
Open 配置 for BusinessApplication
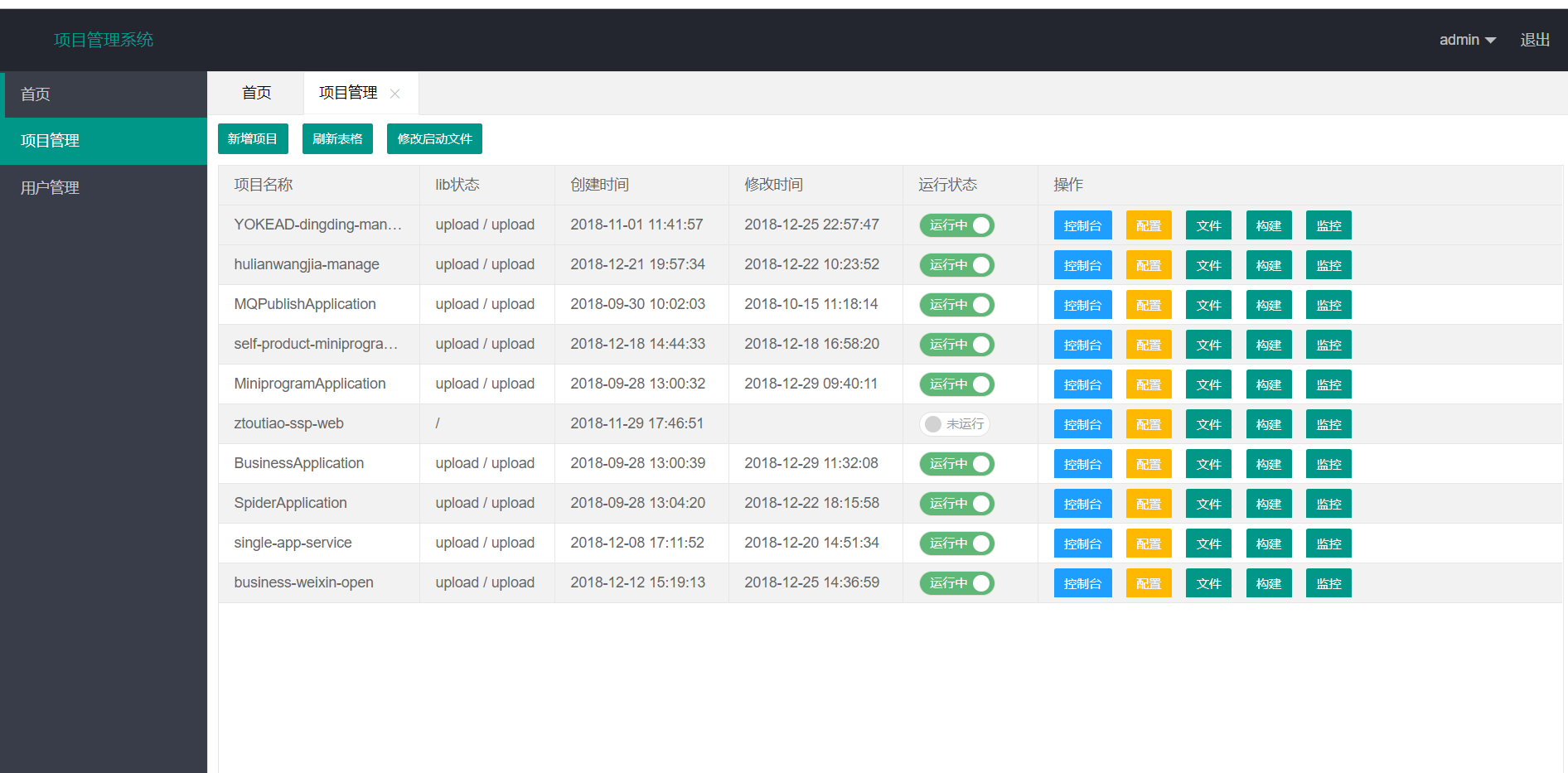coord(1149,464)
